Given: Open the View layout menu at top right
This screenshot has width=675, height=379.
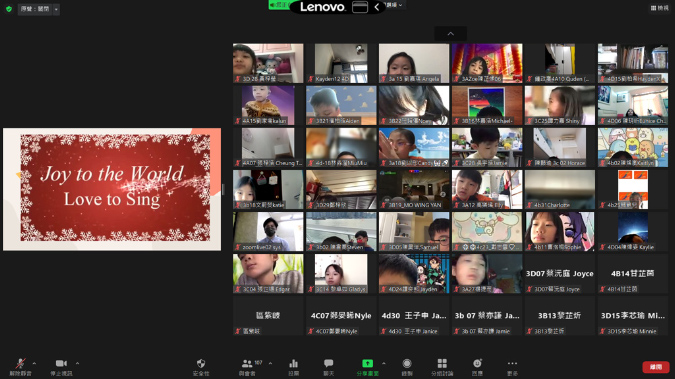Looking at the screenshot, I should click(660, 8).
